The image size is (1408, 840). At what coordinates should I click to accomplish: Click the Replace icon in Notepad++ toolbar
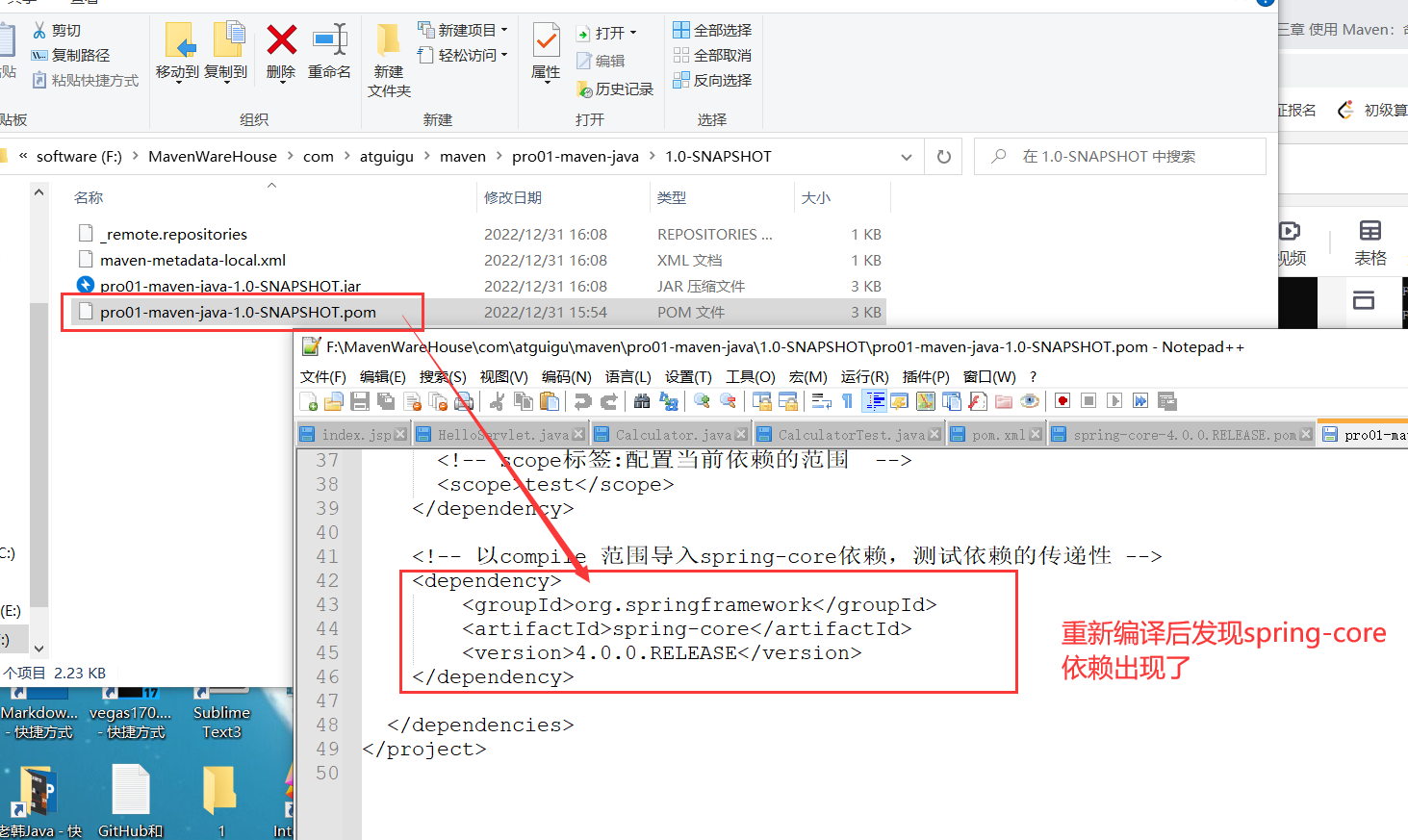point(668,401)
